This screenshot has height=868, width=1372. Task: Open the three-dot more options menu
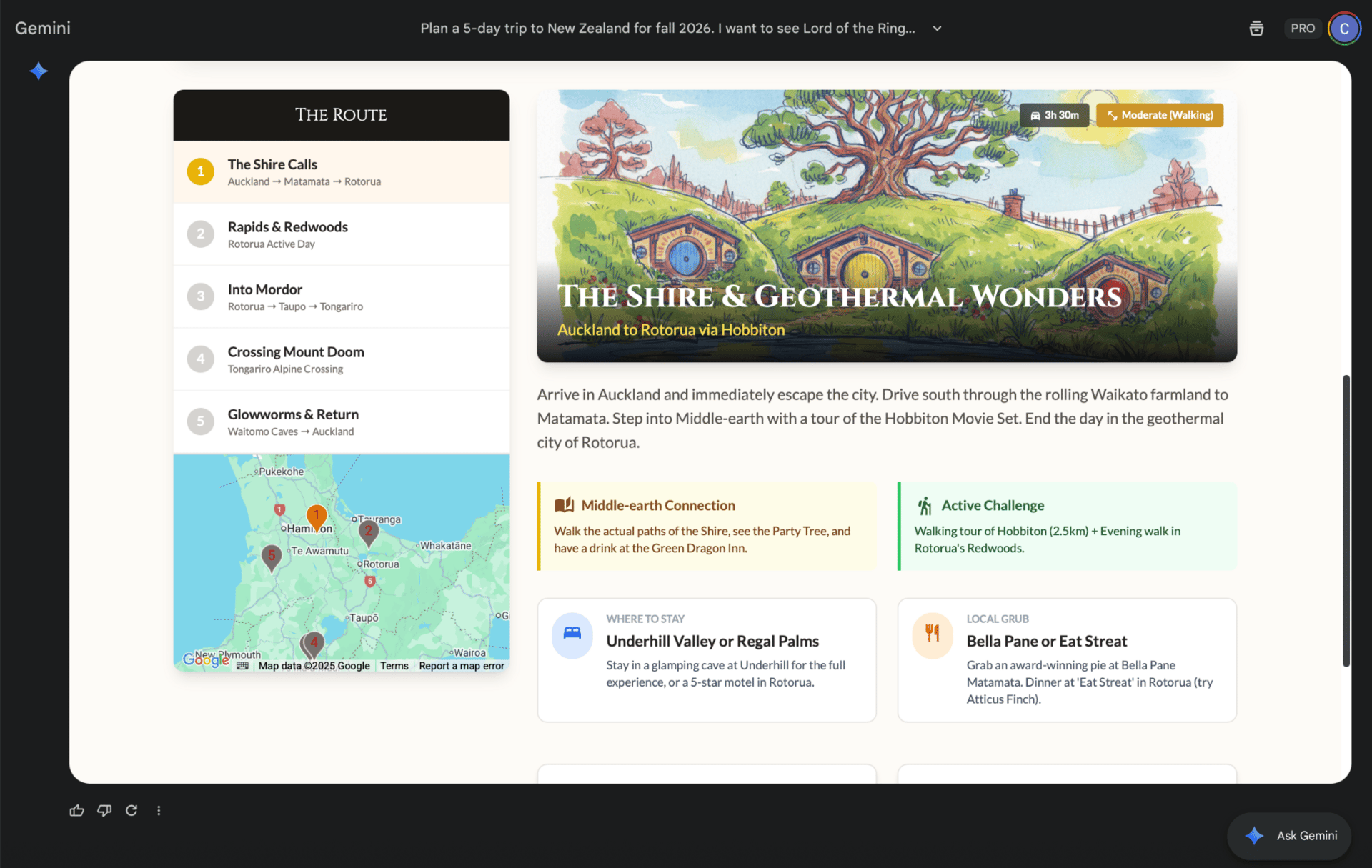tap(159, 810)
